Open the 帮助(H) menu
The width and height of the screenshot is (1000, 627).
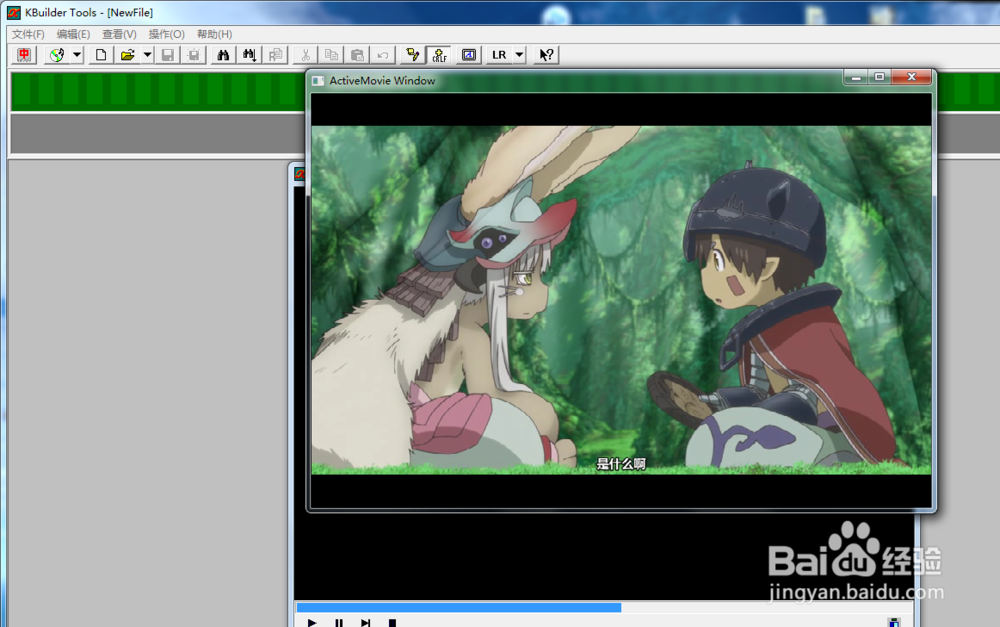[x=214, y=34]
